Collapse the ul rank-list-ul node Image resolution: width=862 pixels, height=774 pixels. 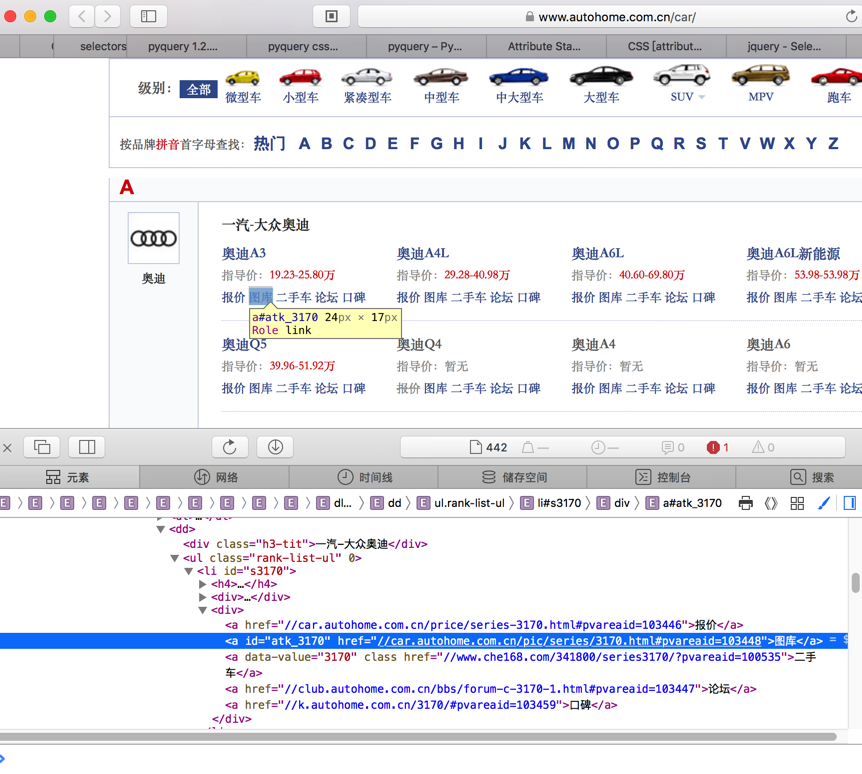tap(174, 558)
